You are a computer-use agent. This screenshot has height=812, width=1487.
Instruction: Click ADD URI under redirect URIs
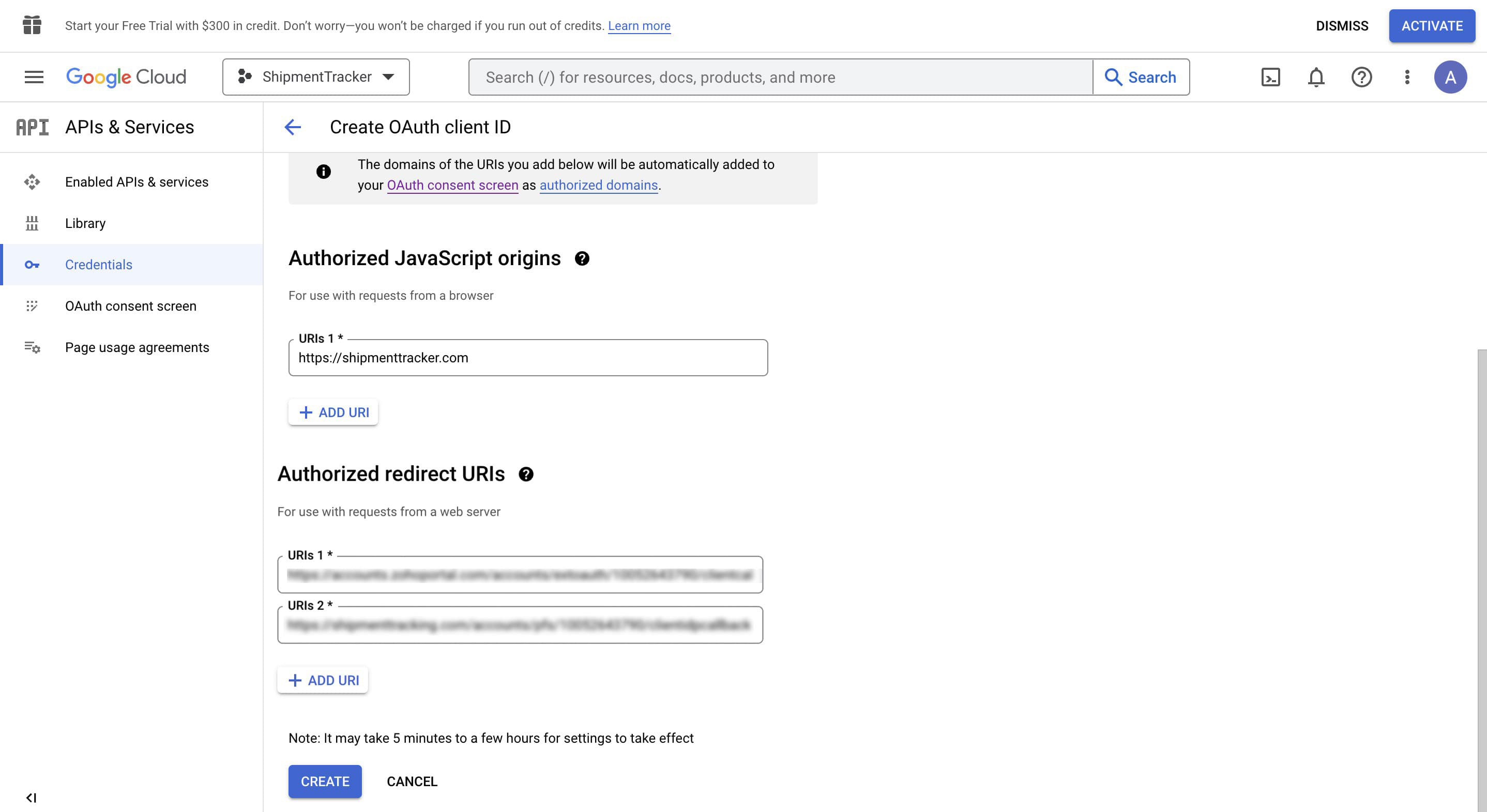coord(322,680)
